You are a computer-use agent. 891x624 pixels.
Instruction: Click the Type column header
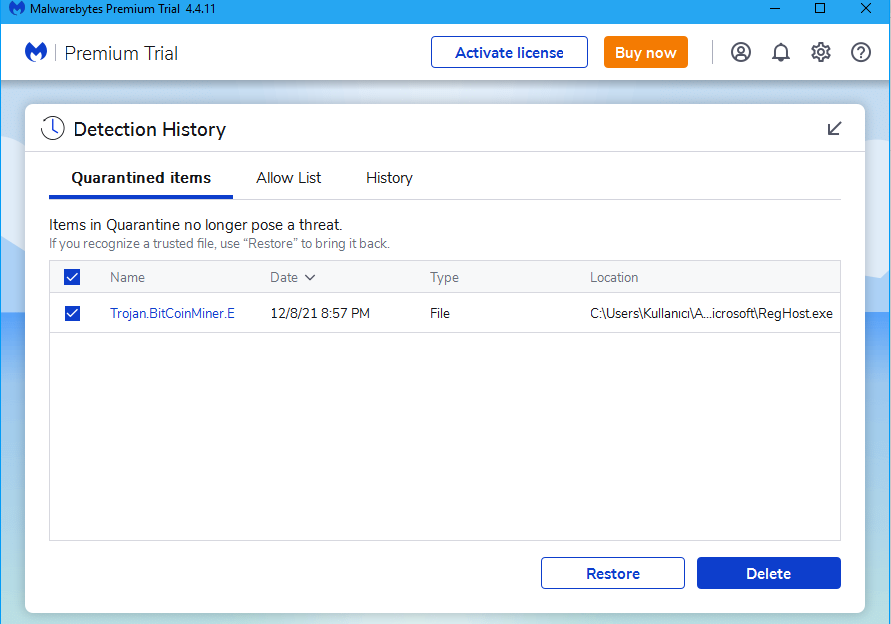pos(444,277)
